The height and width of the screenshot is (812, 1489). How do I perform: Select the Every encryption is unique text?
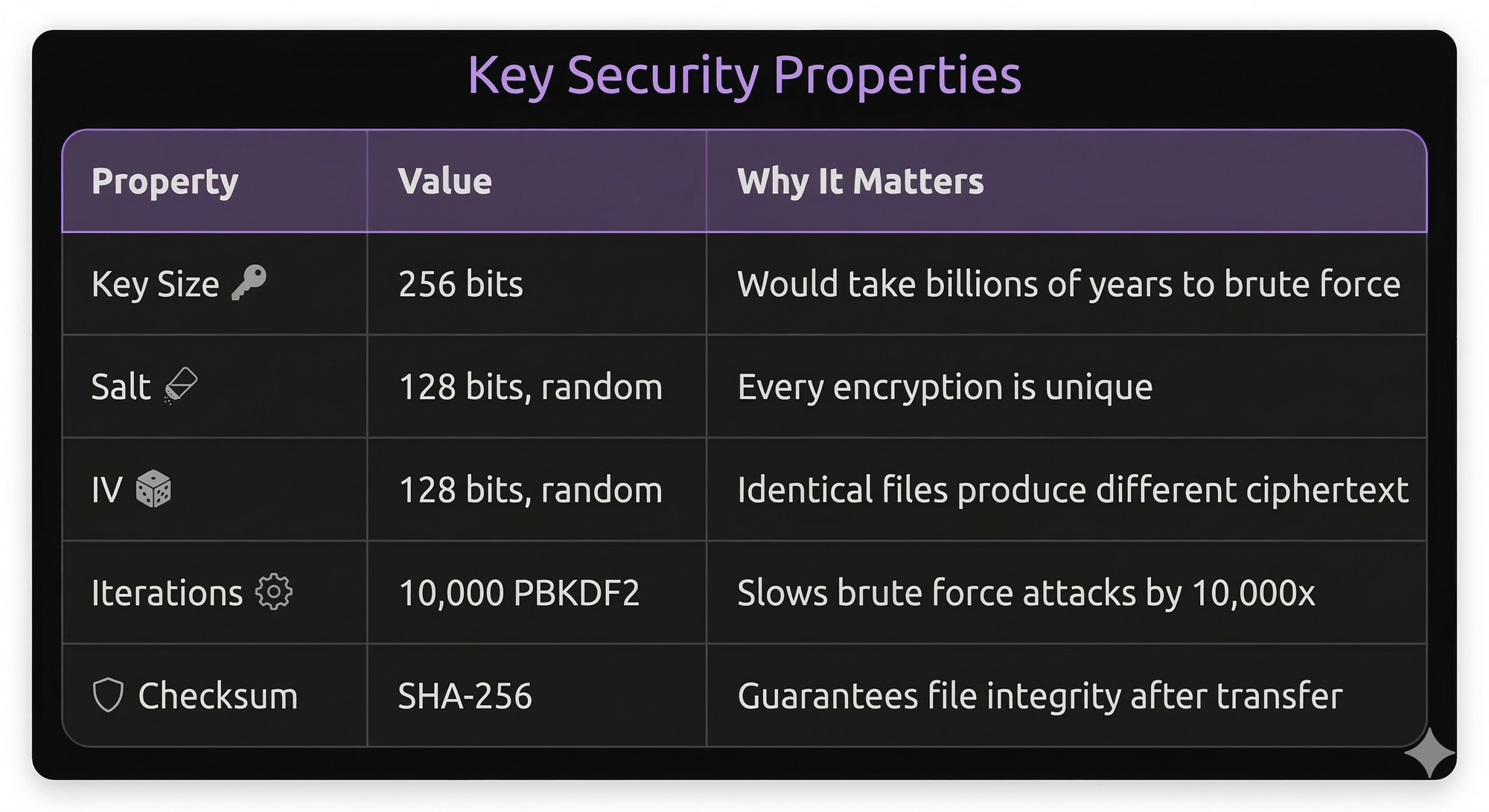tap(945, 387)
